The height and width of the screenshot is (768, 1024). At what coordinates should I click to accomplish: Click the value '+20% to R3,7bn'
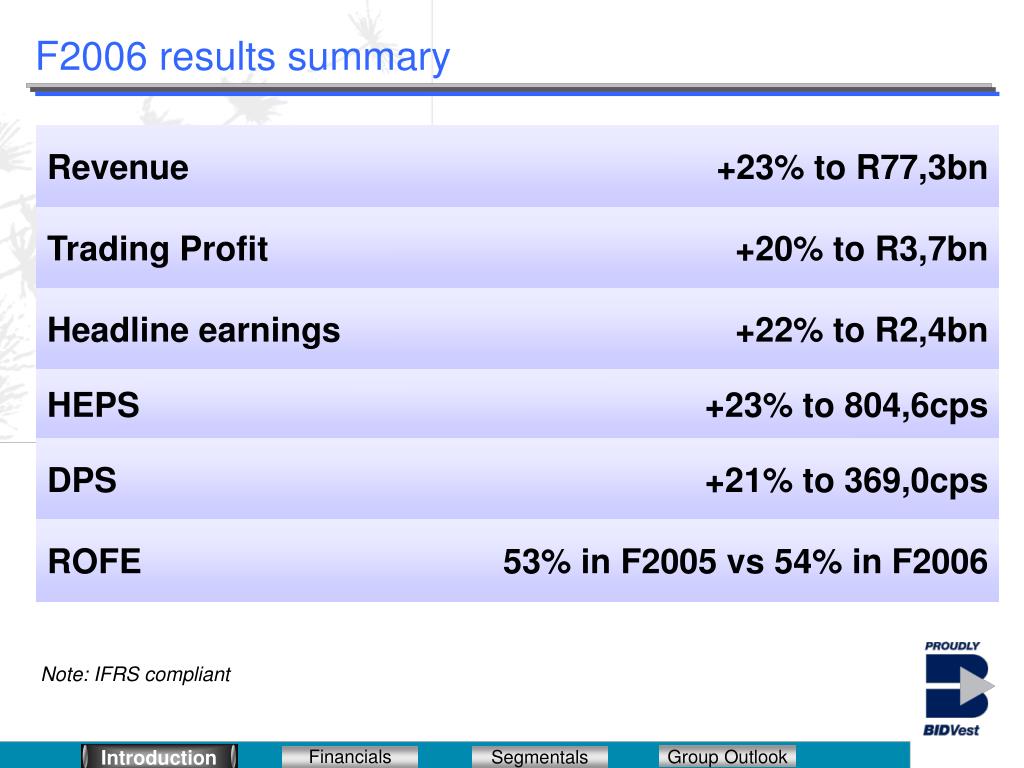(861, 249)
